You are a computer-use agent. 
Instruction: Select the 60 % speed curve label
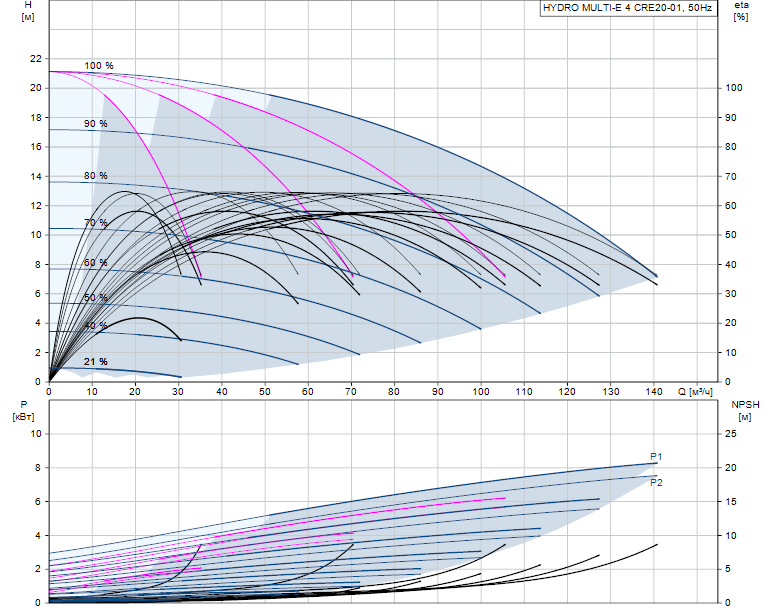point(95,263)
